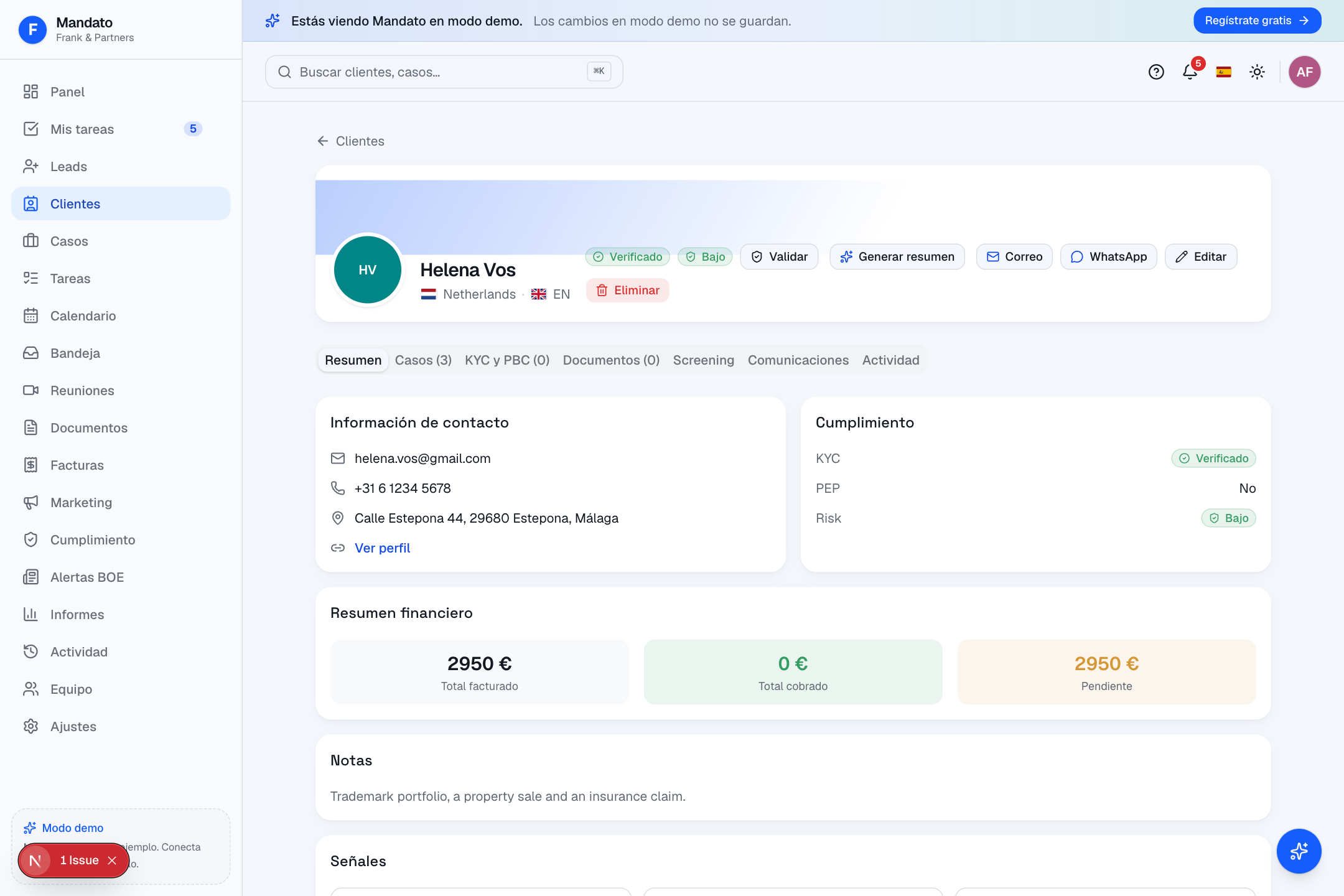Open Documentos file icon
The image size is (1344, 896).
pos(30,427)
